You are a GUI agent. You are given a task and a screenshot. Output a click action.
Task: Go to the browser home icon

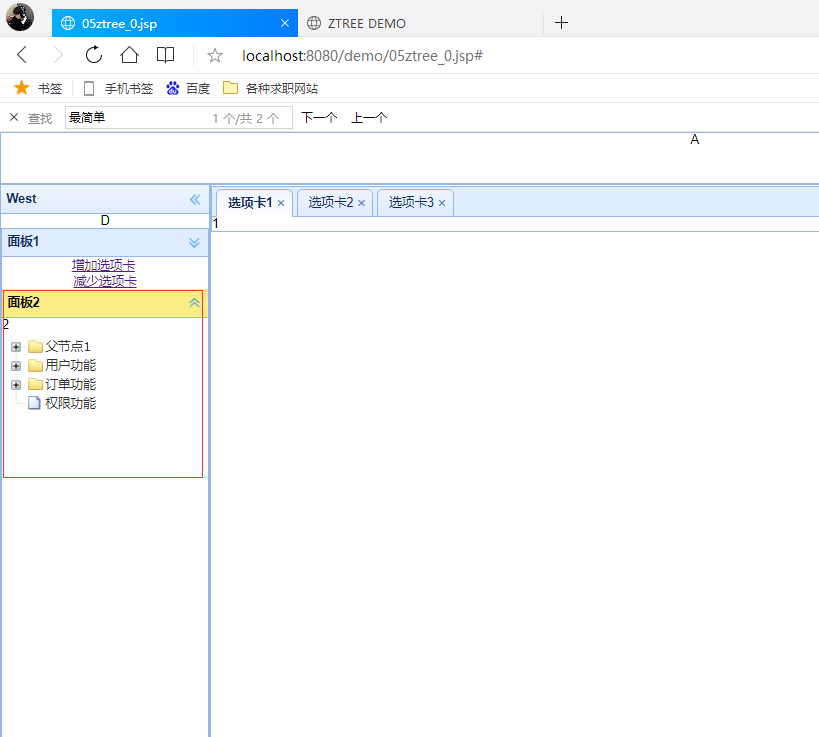coord(129,55)
